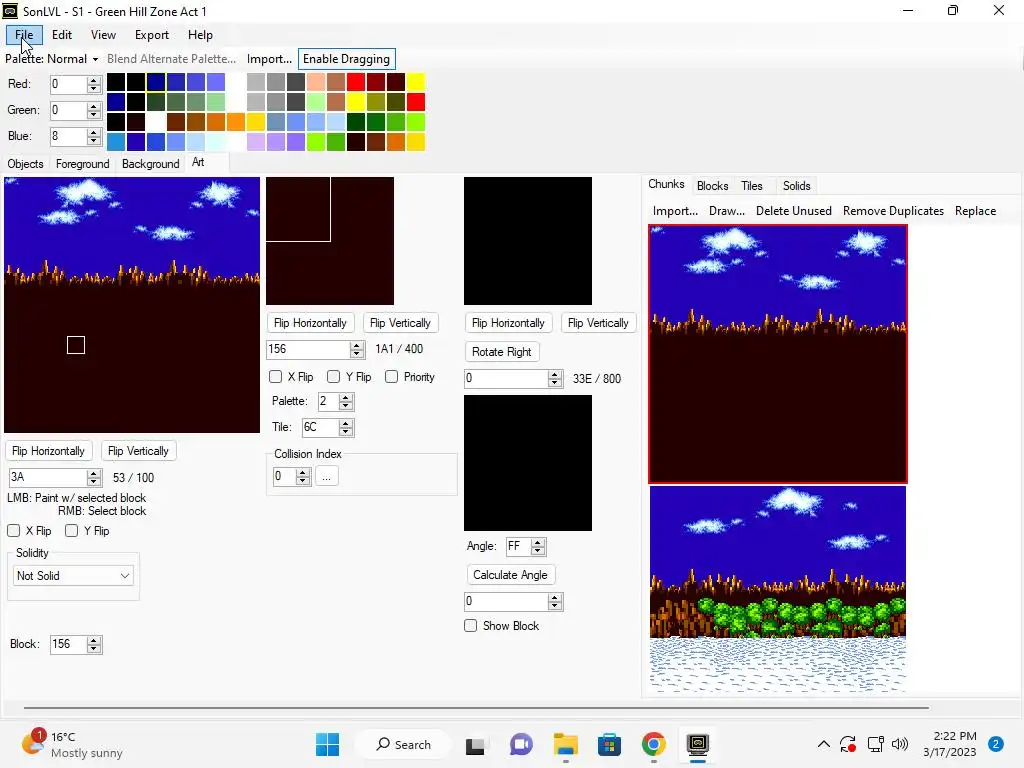
Task: Enable the Show Block checkbox
Action: pos(470,626)
